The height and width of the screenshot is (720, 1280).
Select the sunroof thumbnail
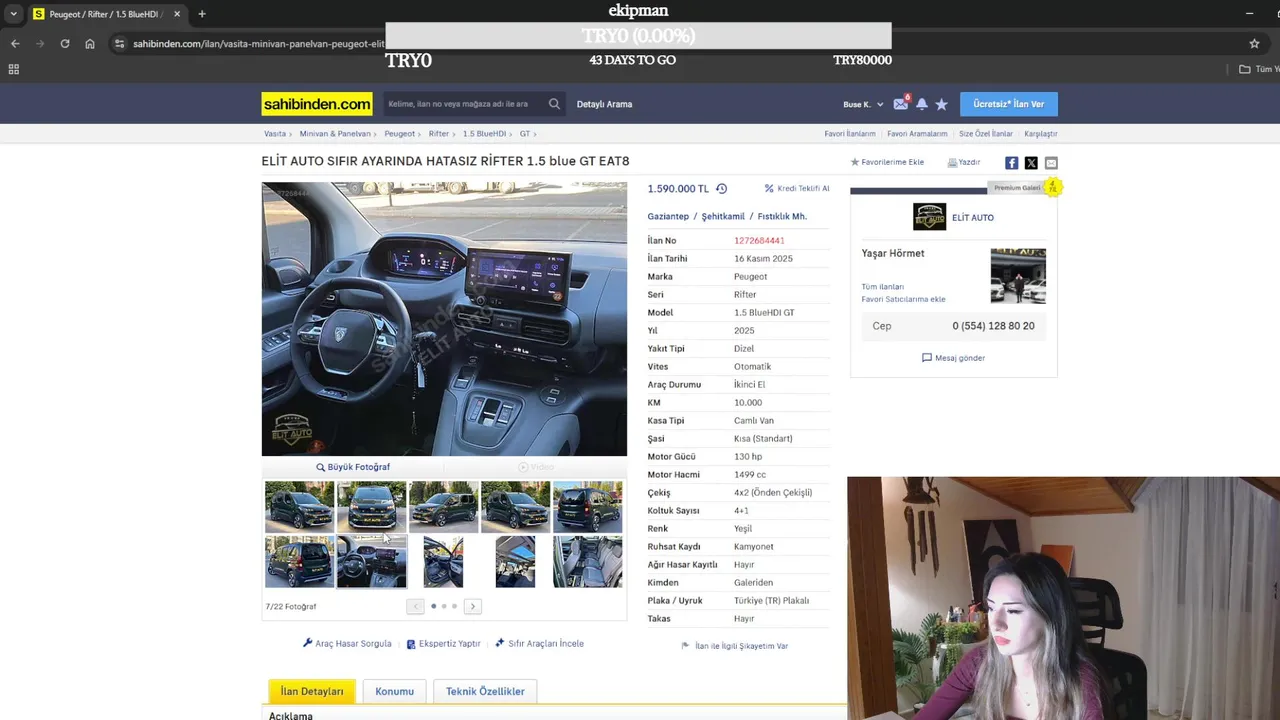pos(515,561)
